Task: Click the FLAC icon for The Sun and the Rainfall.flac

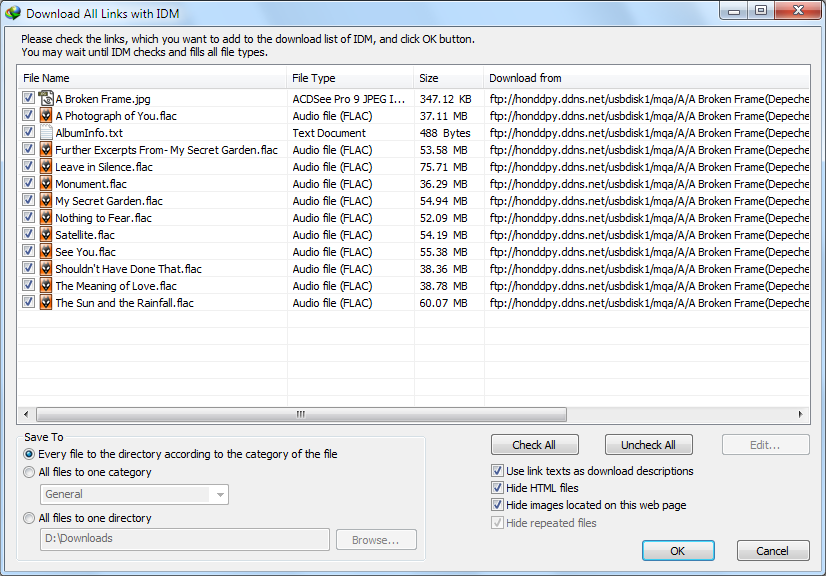Action: click(46, 302)
